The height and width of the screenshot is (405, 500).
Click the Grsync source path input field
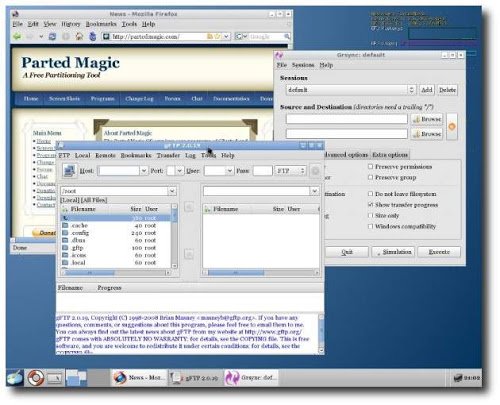[x=347, y=119]
